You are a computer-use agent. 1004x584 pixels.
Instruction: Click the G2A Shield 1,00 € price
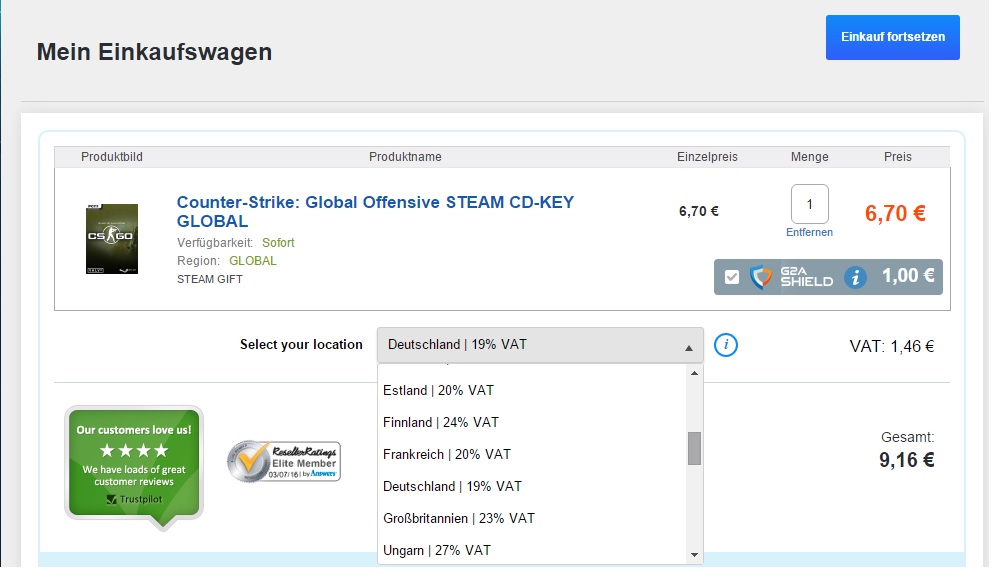(x=908, y=276)
